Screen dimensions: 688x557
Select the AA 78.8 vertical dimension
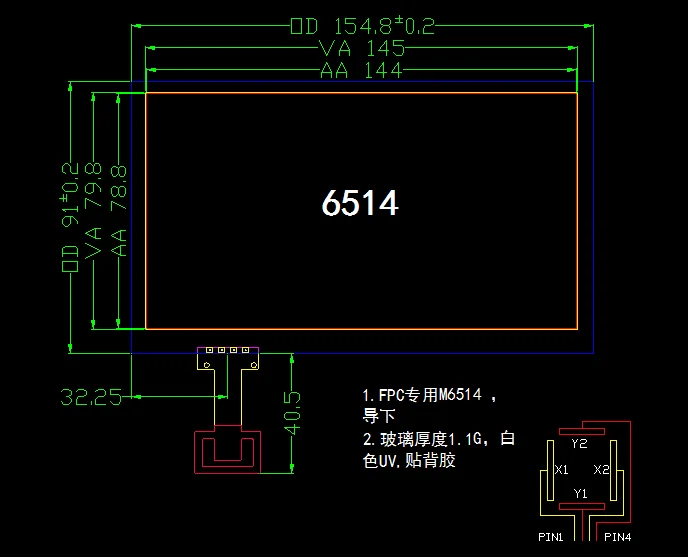click(118, 211)
